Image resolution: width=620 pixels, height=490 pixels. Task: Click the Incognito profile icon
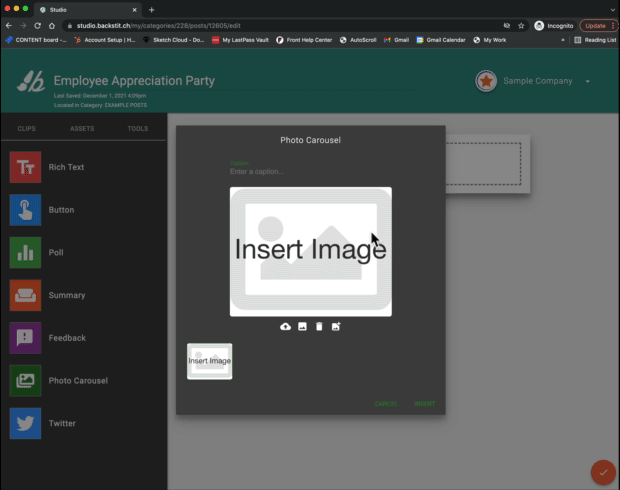pos(539,26)
